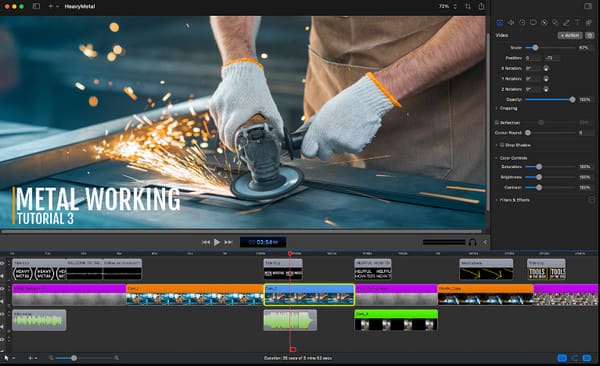
Task: Click the share export icon in title bar
Action: coord(481,6)
